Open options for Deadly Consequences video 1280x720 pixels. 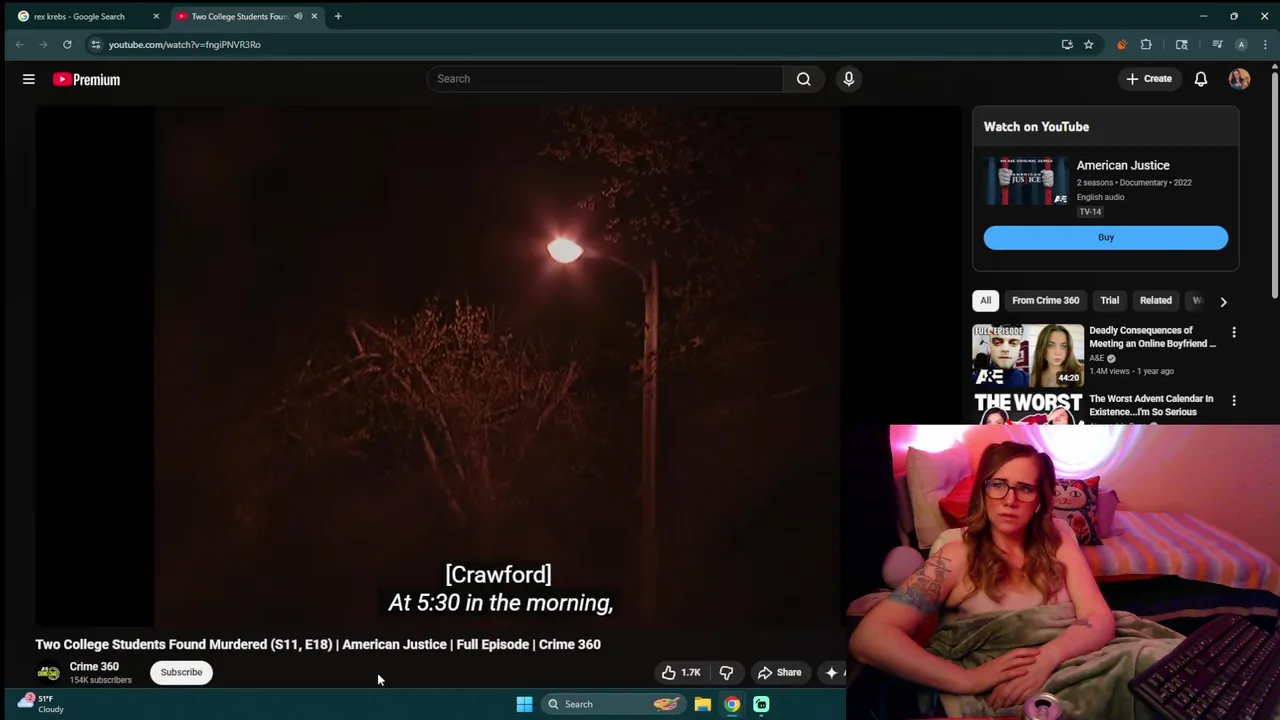[1233, 332]
